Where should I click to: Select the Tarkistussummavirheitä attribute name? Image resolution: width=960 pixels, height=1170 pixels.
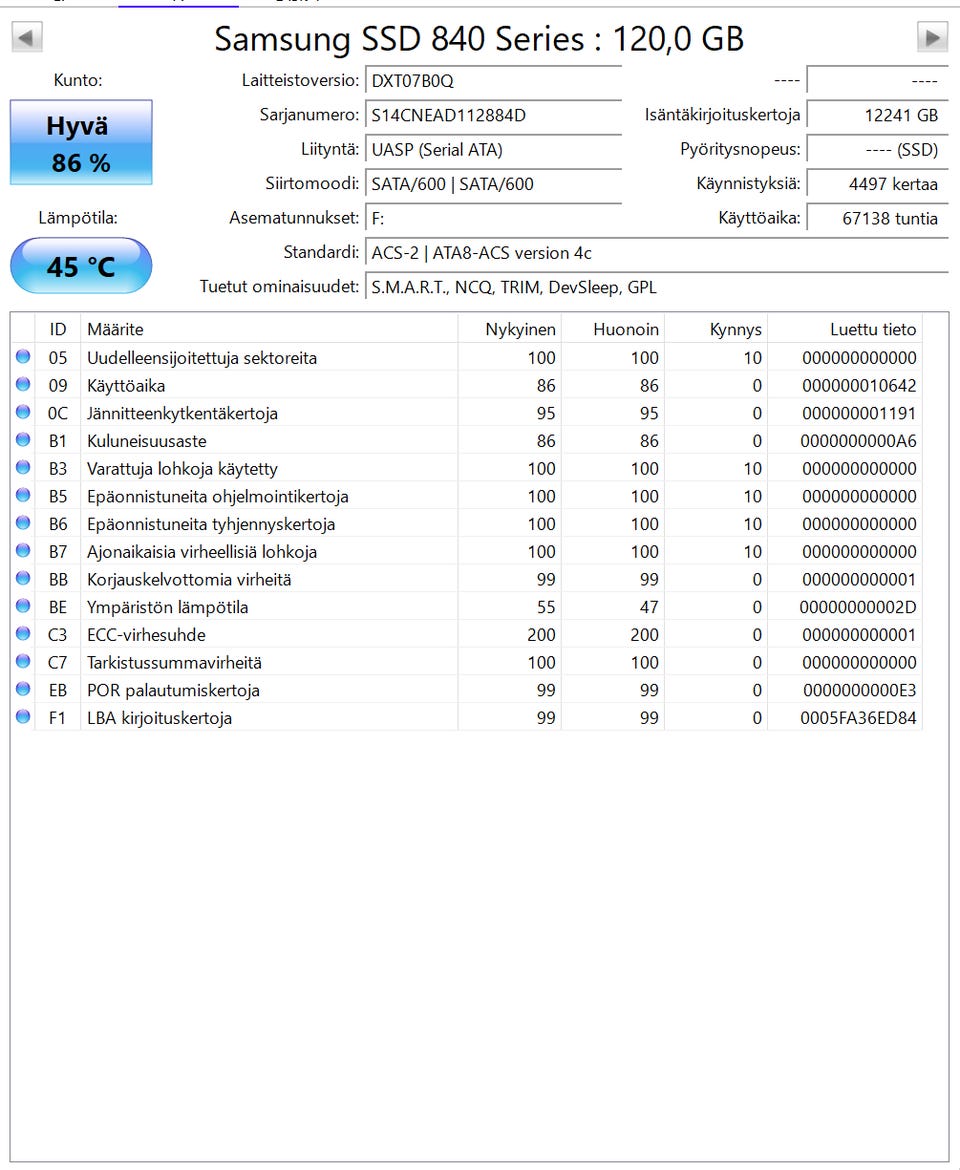pos(175,662)
